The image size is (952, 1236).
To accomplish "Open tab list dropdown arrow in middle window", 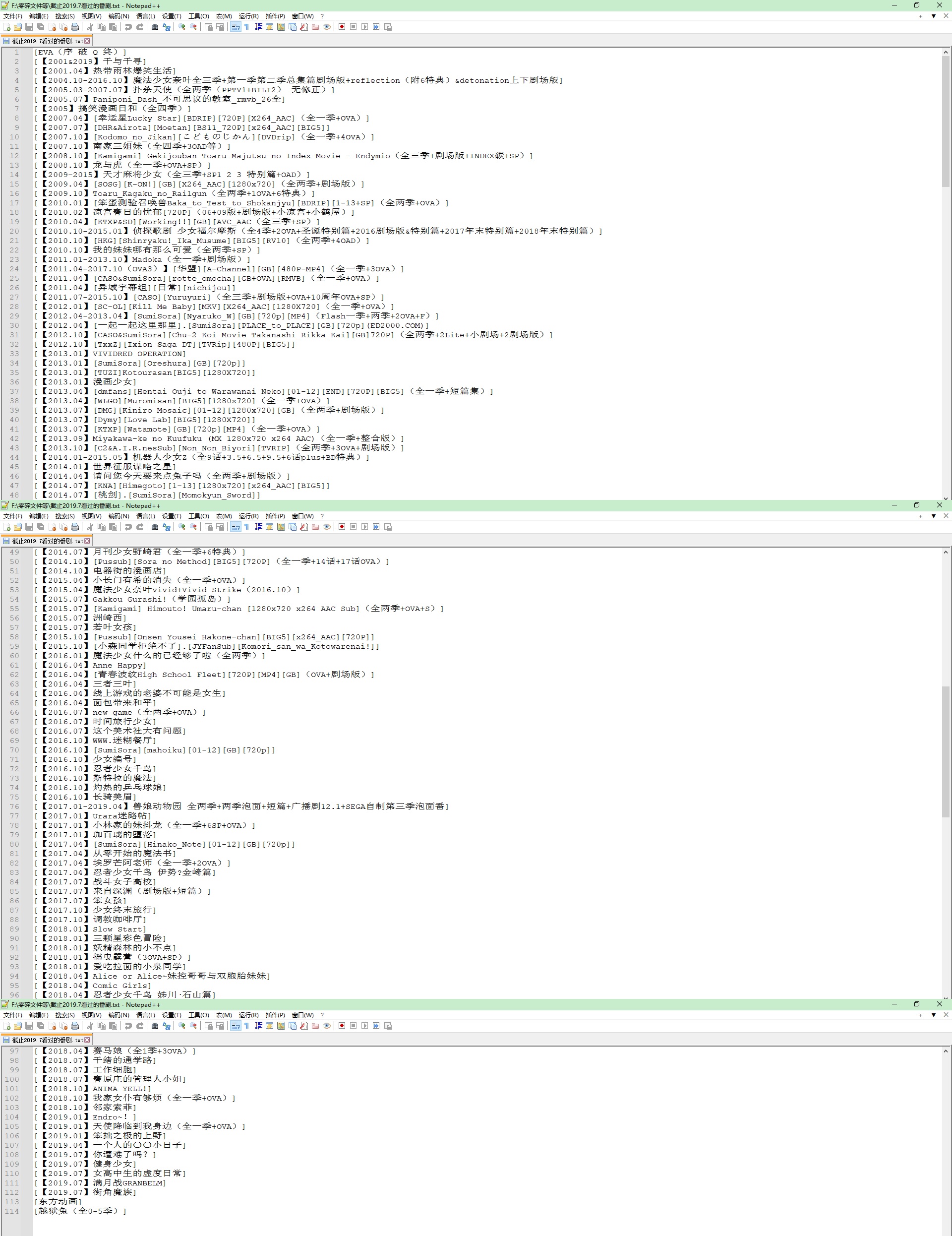I will [x=933, y=515].
